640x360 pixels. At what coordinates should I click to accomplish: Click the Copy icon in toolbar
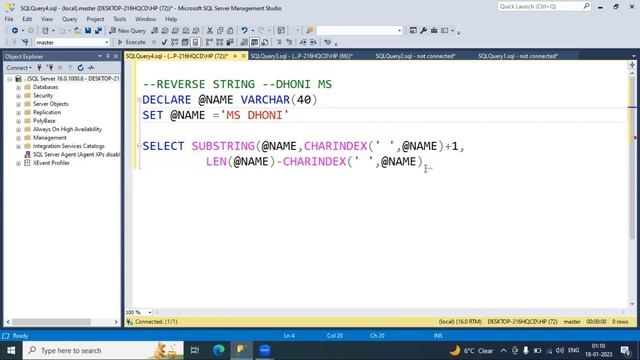(x=220, y=31)
